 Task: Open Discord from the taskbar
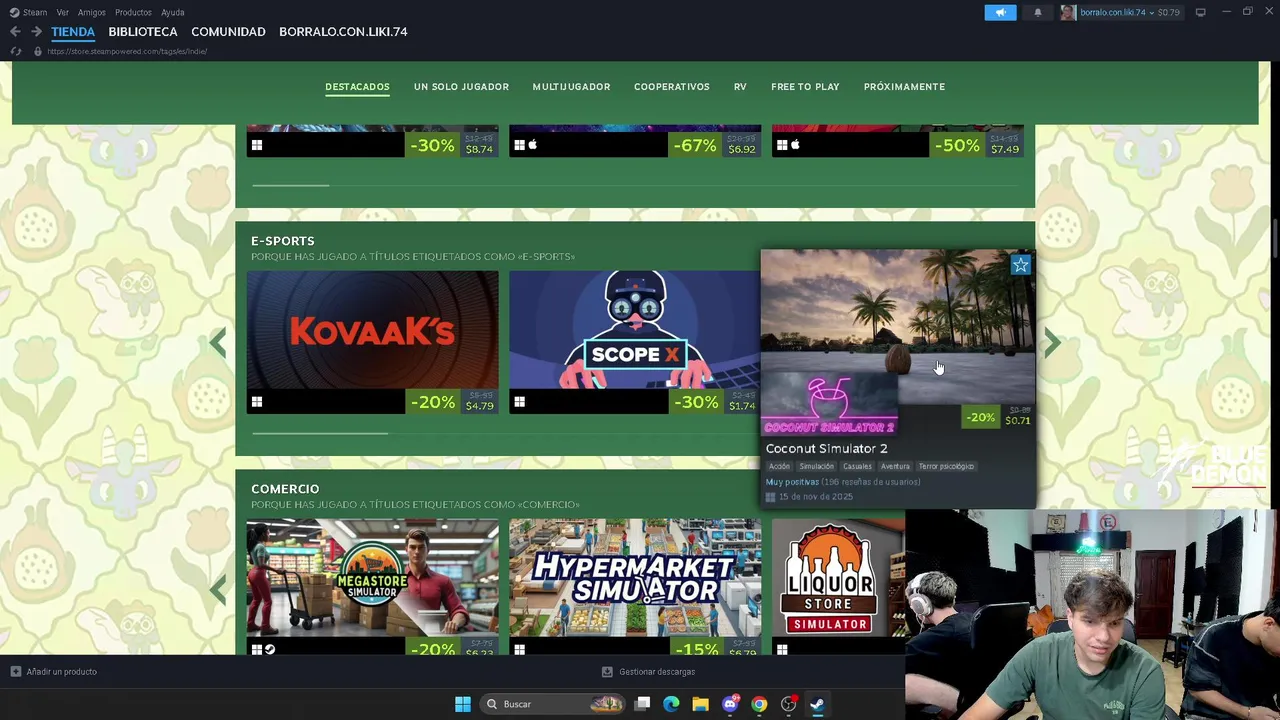[730, 704]
